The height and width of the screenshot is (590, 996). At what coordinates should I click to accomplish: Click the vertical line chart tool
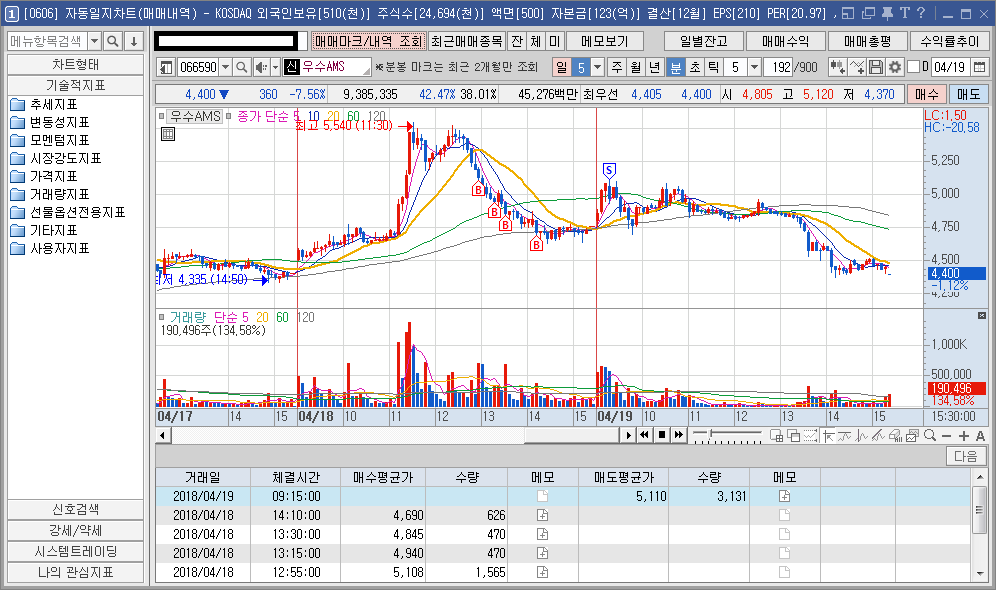[x=861, y=435]
